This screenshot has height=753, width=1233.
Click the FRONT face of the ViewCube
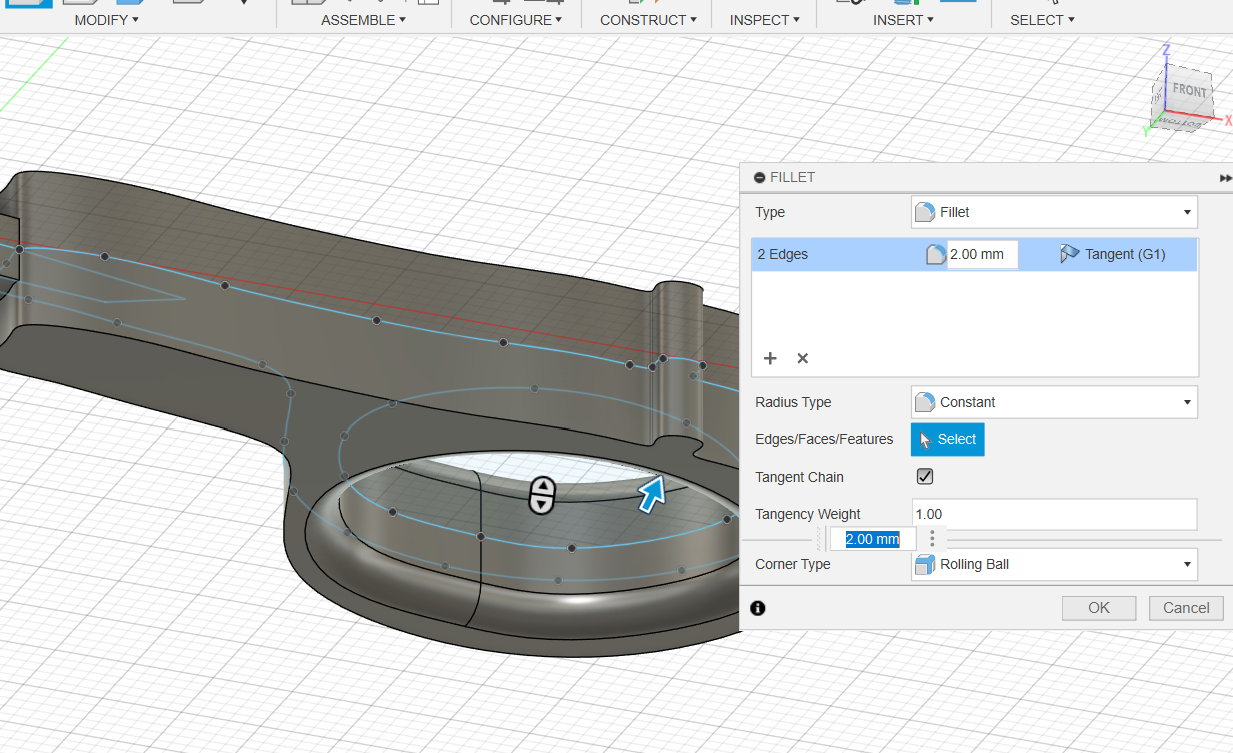coord(1189,91)
